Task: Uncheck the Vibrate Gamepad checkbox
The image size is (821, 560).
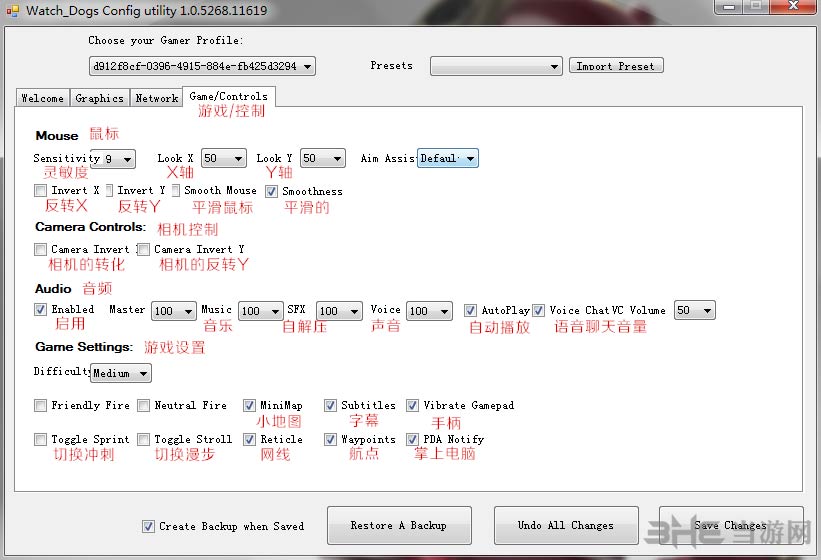Action: (x=413, y=406)
